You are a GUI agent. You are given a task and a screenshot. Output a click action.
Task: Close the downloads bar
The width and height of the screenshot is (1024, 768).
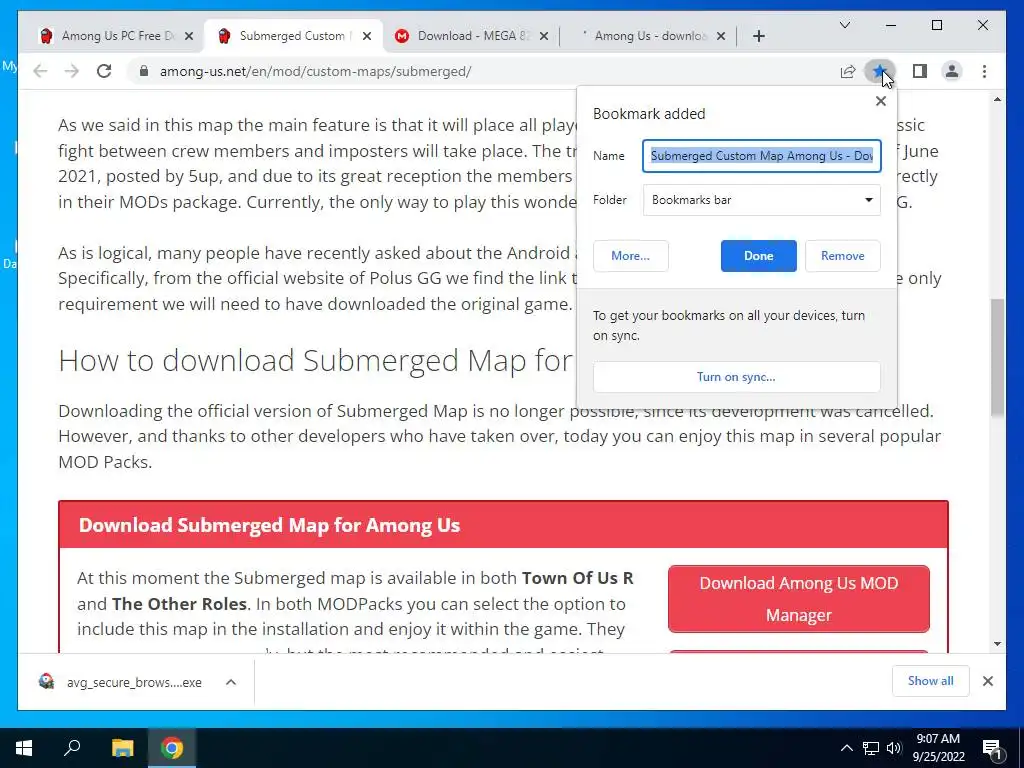987,681
